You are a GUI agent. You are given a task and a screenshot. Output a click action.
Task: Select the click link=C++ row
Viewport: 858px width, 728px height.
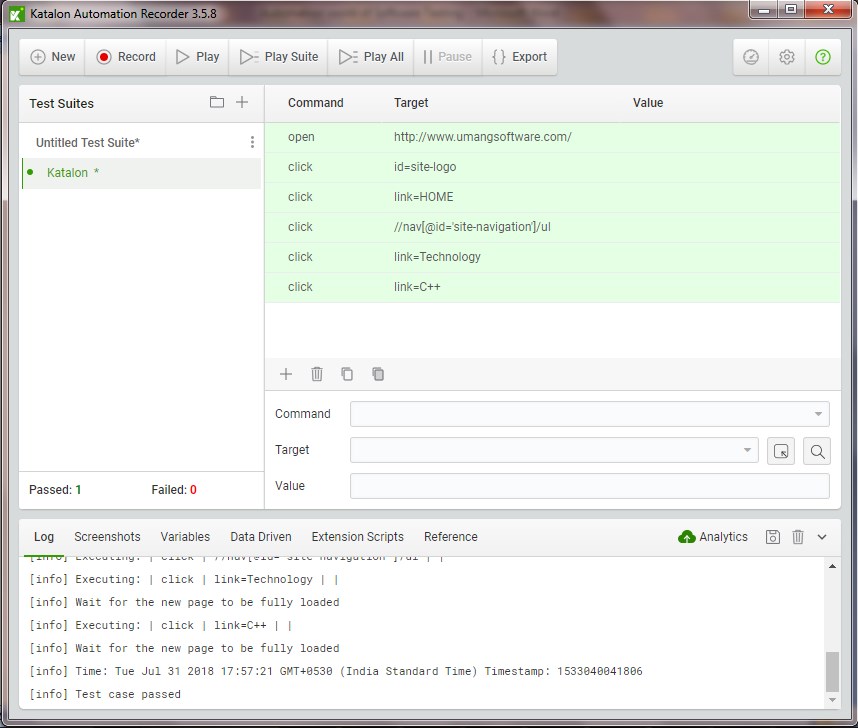click(553, 288)
